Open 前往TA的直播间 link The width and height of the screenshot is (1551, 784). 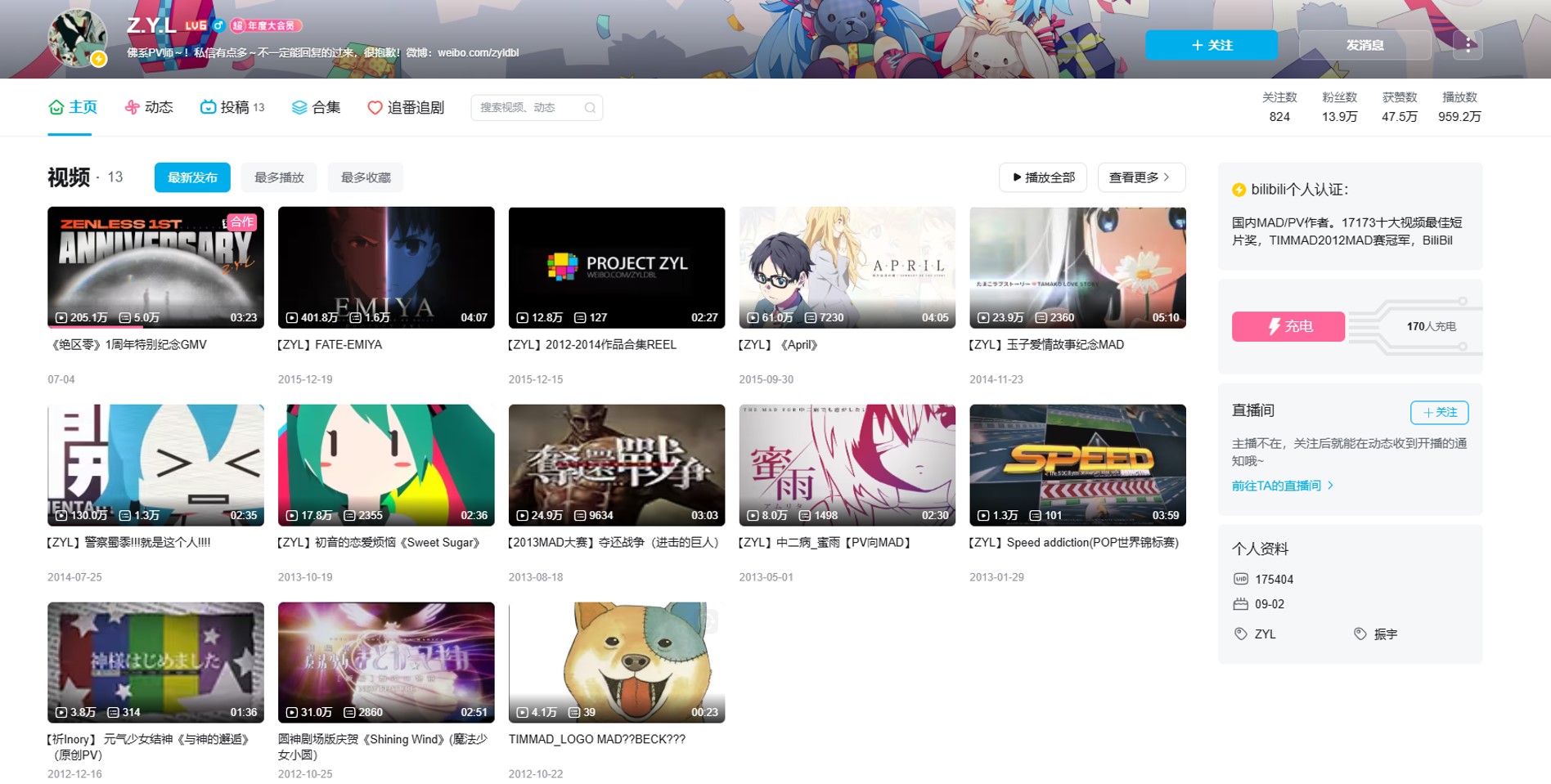1283,486
